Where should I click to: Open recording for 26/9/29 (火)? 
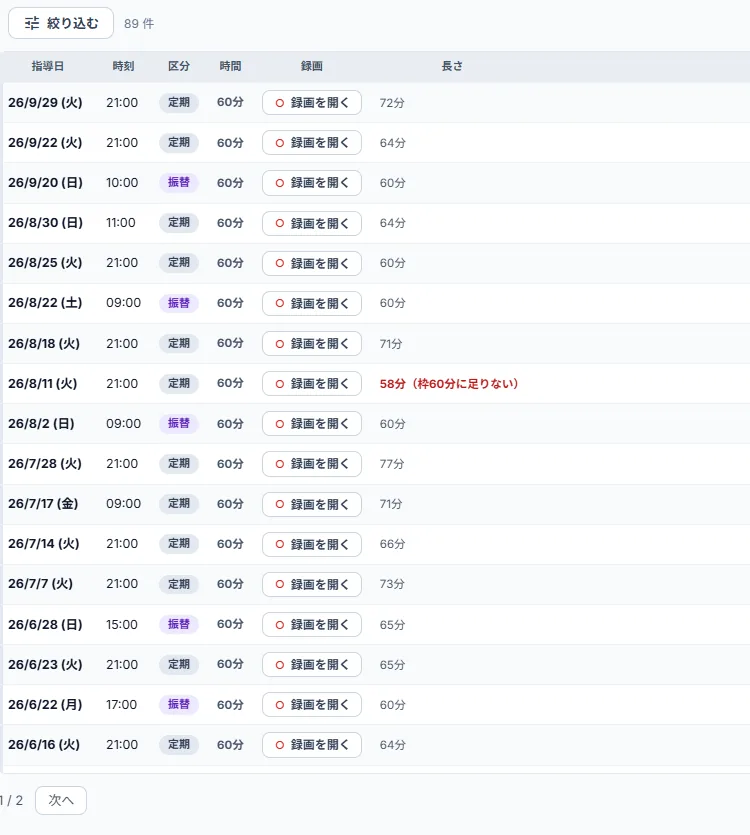click(312, 102)
